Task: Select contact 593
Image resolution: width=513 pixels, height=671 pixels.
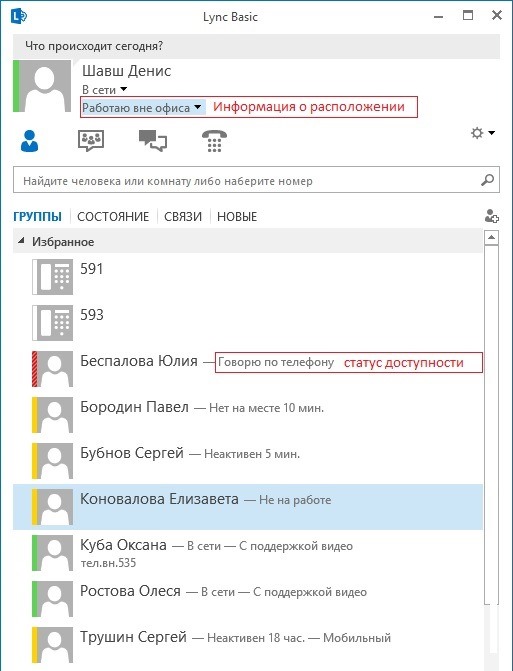Action: point(248,323)
